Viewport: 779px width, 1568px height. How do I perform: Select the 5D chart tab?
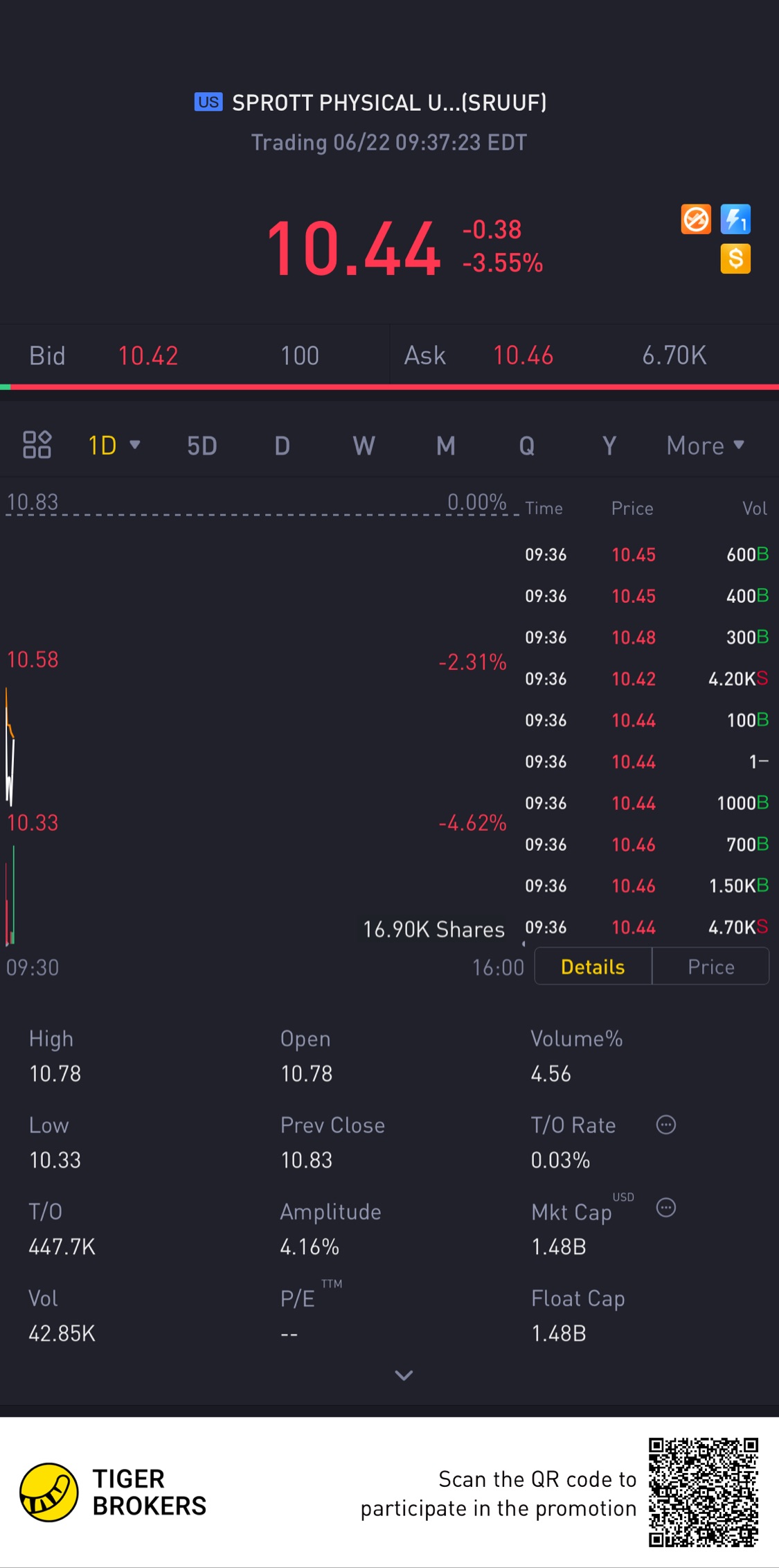coord(202,446)
